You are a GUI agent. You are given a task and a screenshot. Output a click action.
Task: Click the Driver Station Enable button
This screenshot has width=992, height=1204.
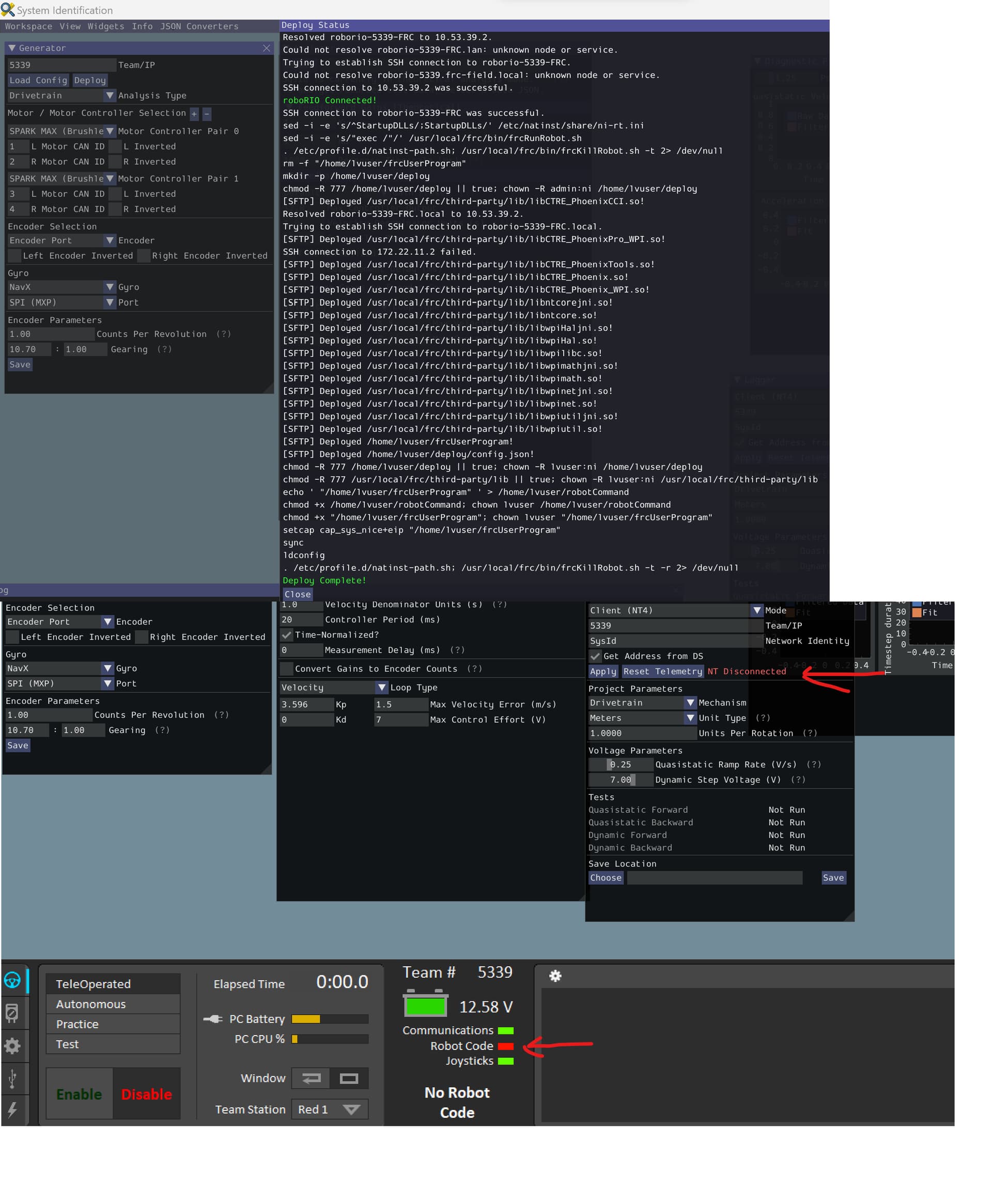80,1094
